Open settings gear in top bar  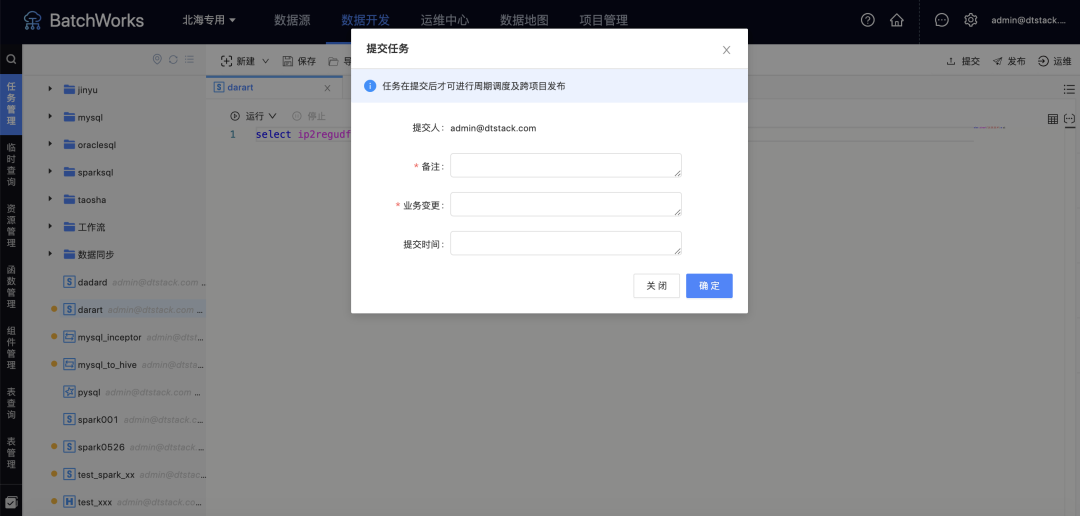pos(970,20)
